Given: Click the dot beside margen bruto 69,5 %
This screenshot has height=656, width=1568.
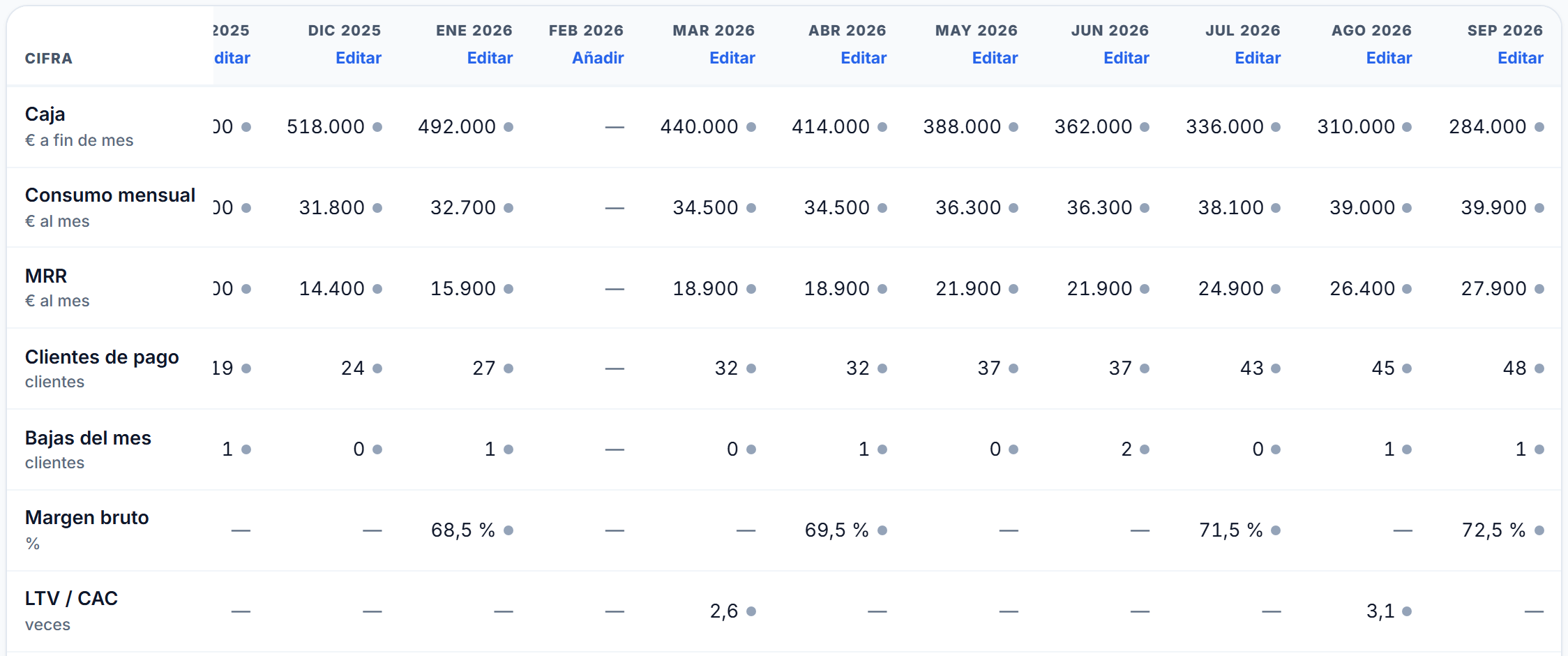Looking at the screenshot, I should tap(882, 530).
